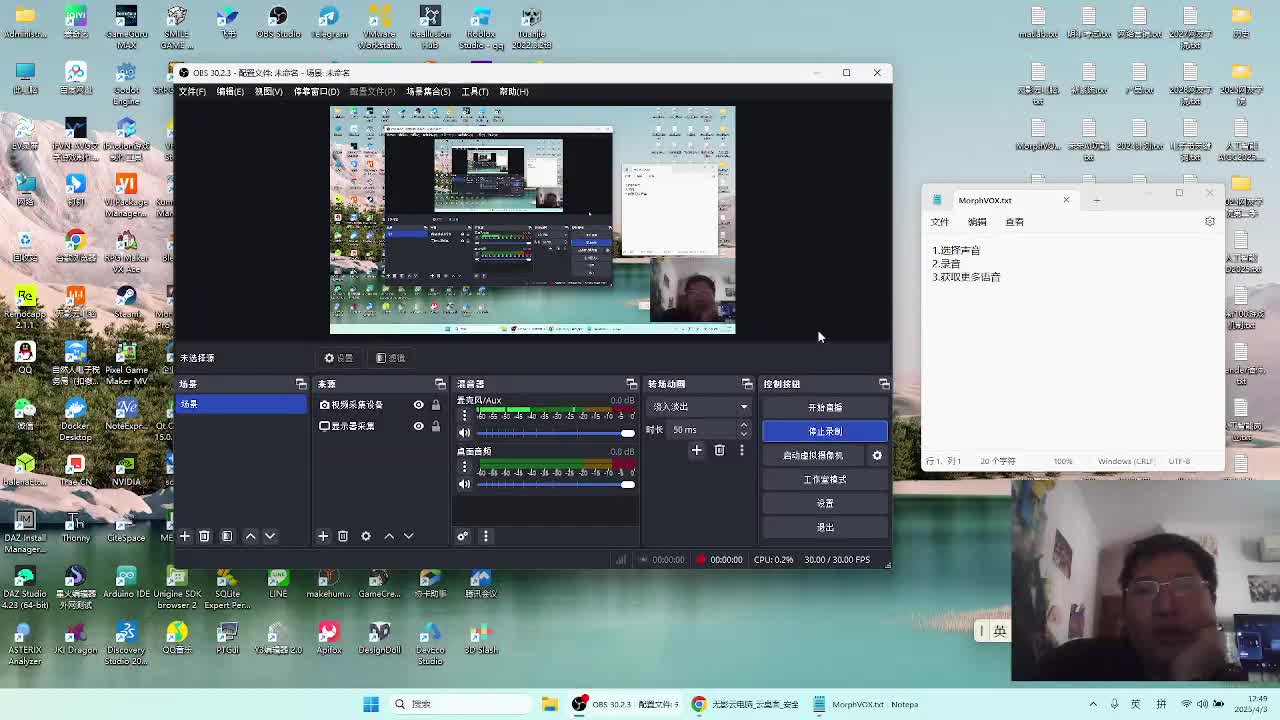Viewport: 1280px width, 720px height.
Task: Open virtual camera settings gear
Action: point(877,456)
